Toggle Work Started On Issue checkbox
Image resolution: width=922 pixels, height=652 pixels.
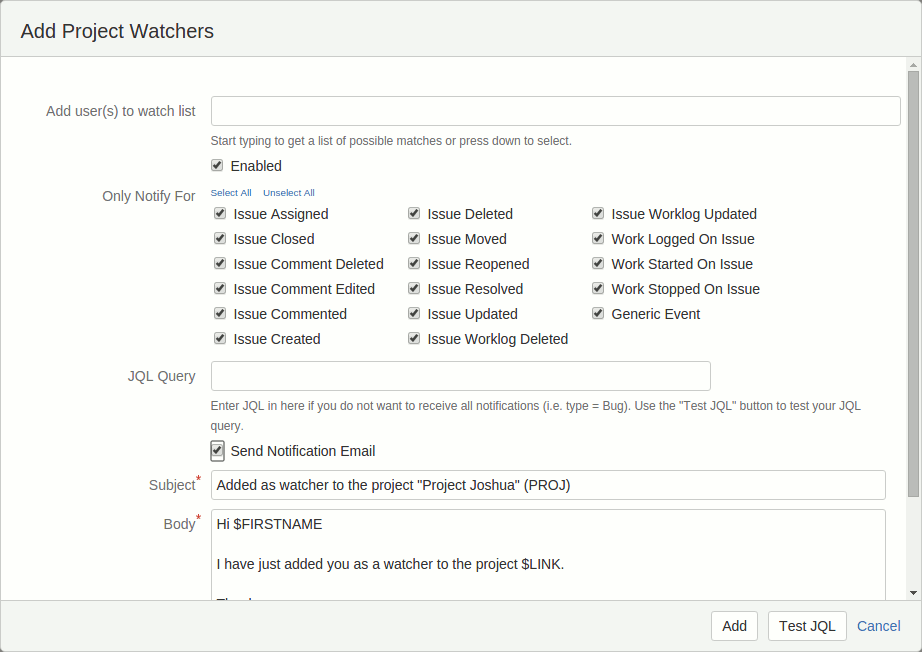pyautogui.click(x=598, y=263)
